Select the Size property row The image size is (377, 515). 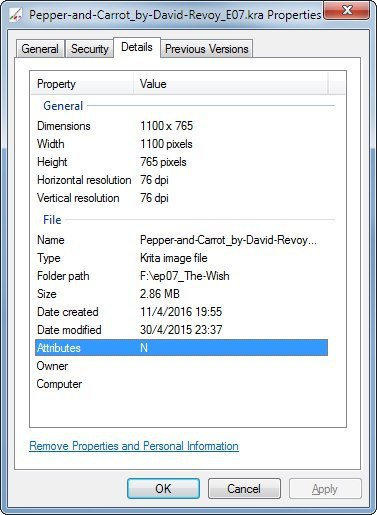(181, 294)
